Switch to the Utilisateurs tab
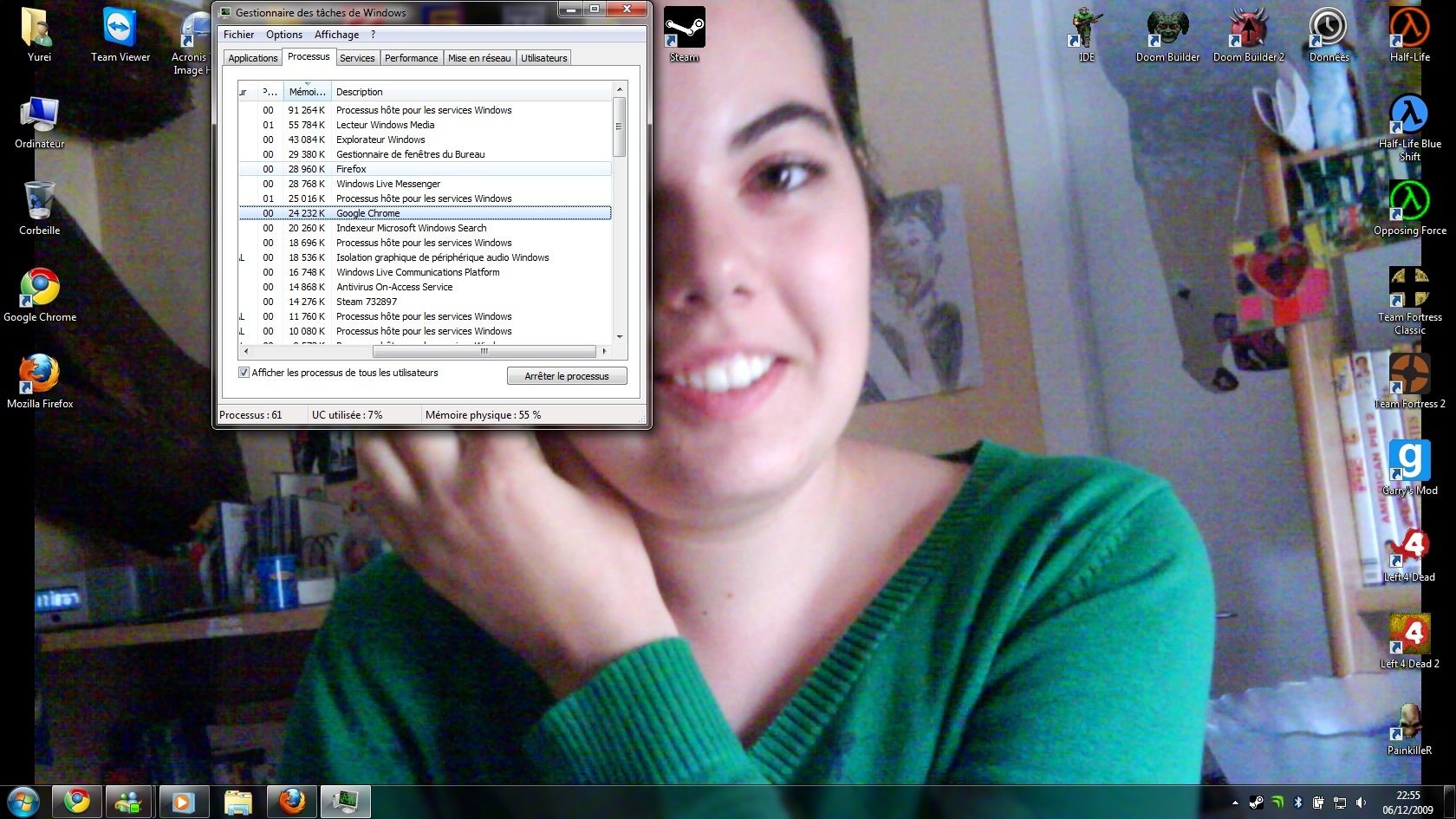1456x819 pixels. pyautogui.click(x=544, y=58)
